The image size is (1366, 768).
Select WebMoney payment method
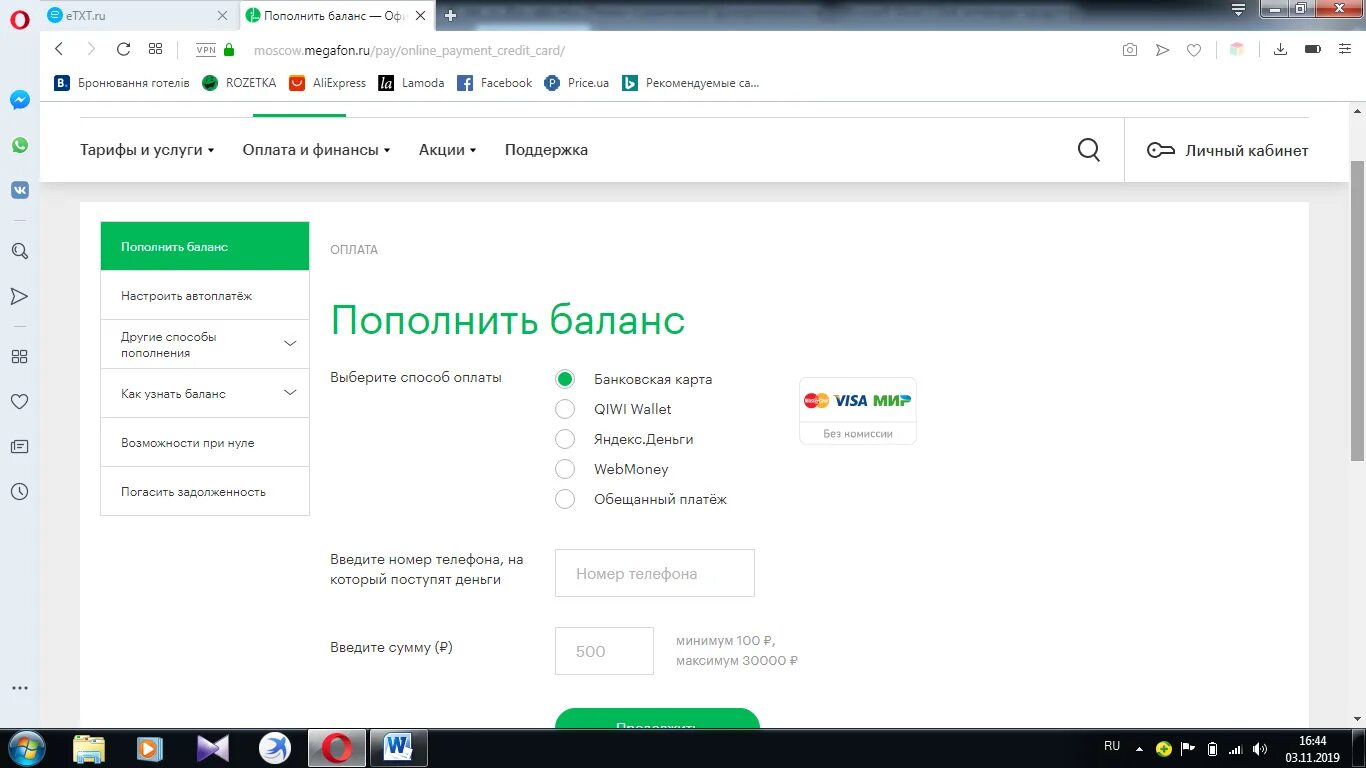565,469
